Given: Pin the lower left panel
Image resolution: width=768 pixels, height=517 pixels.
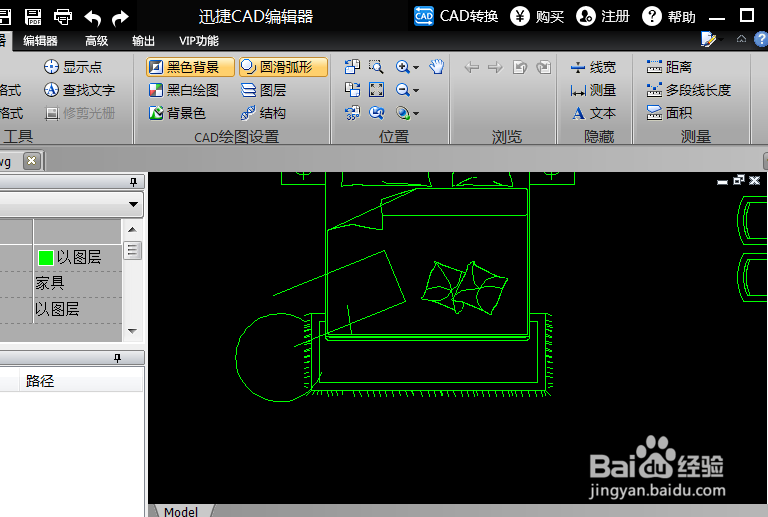Looking at the screenshot, I should (118, 358).
